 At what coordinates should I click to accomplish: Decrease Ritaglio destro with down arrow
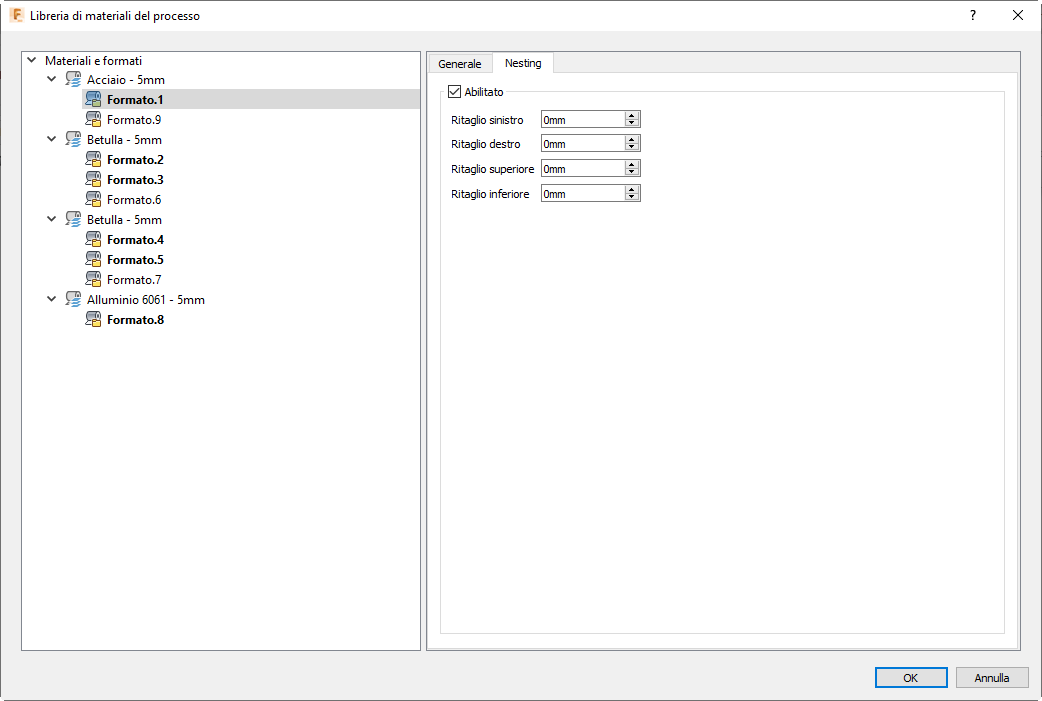point(632,147)
